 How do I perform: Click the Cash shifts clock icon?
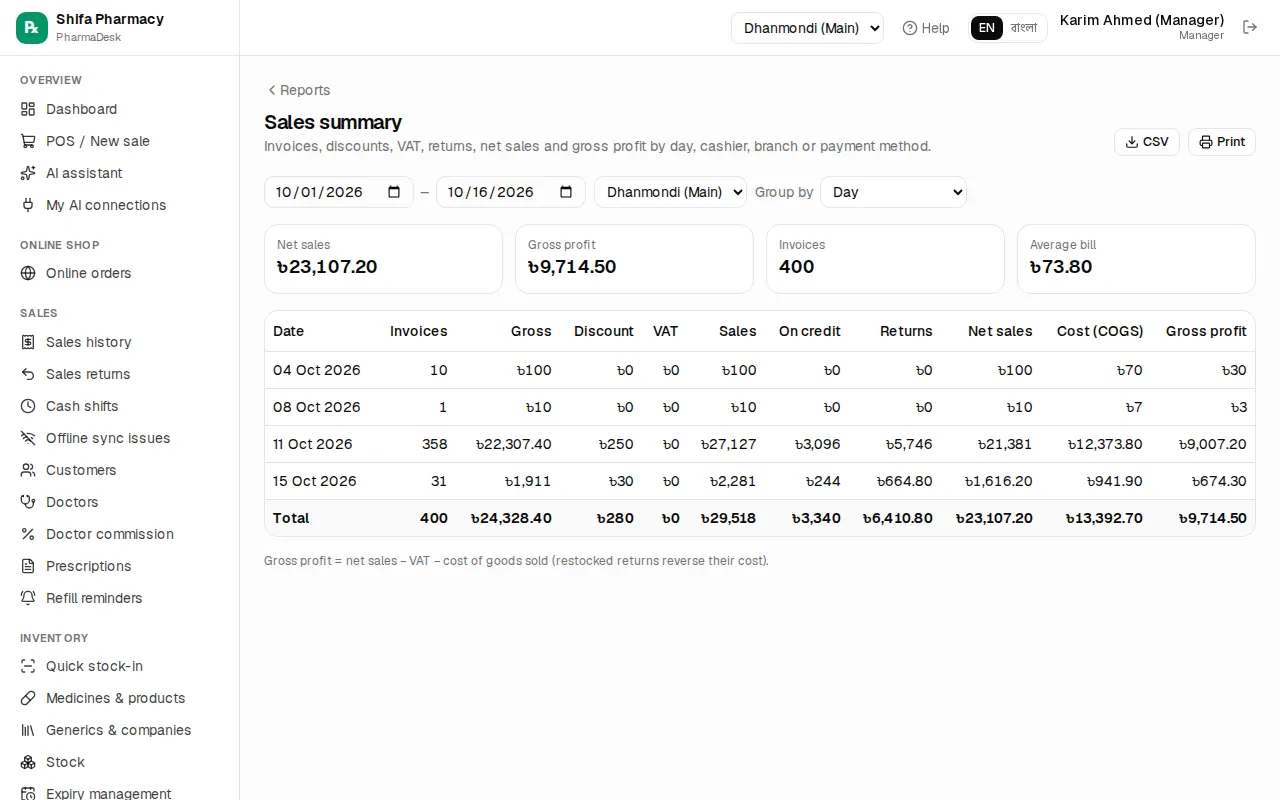[x=28, y=406]
